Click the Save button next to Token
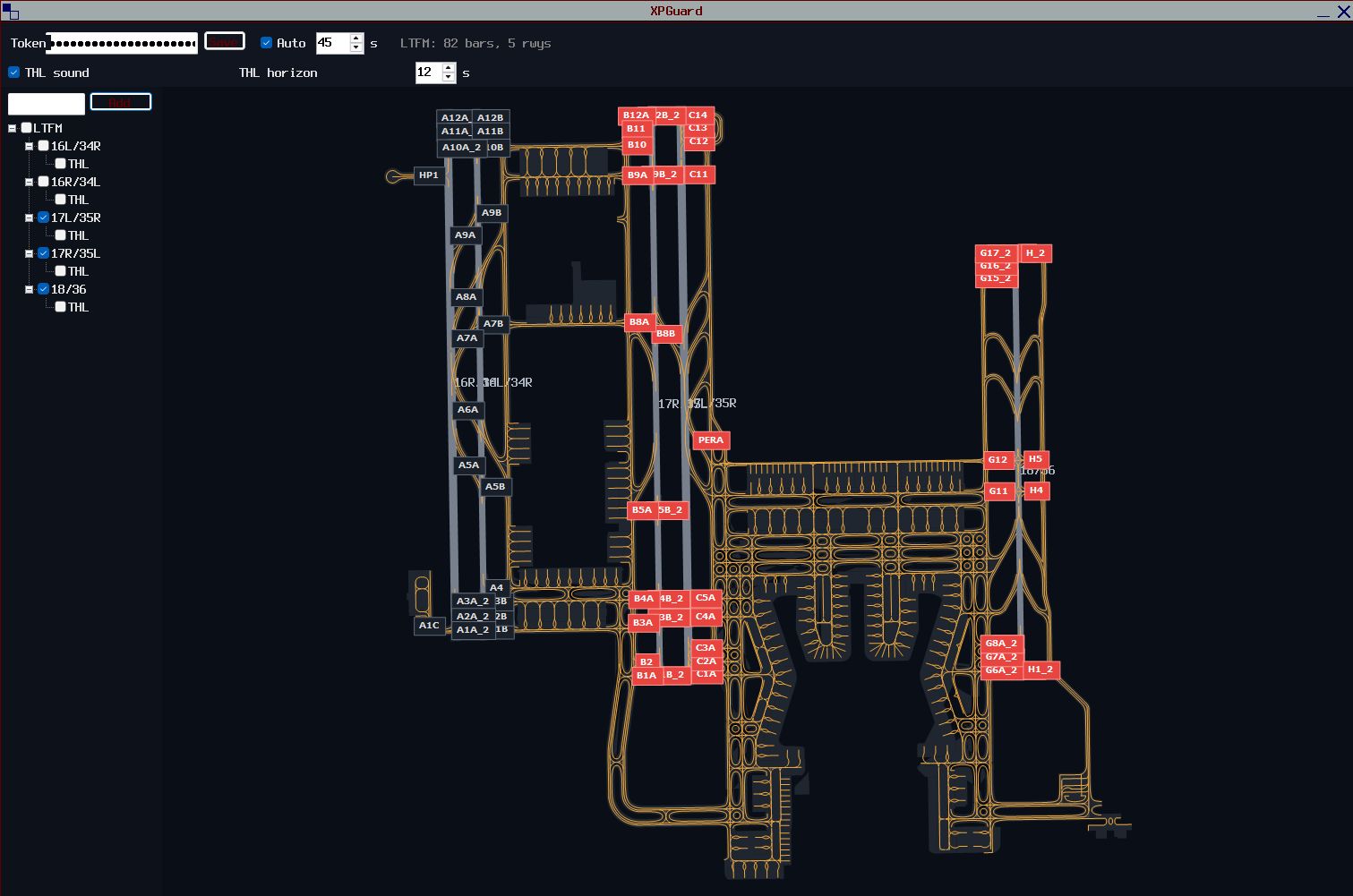This screenshot has width=1353, height=896. tap(225, 41)
